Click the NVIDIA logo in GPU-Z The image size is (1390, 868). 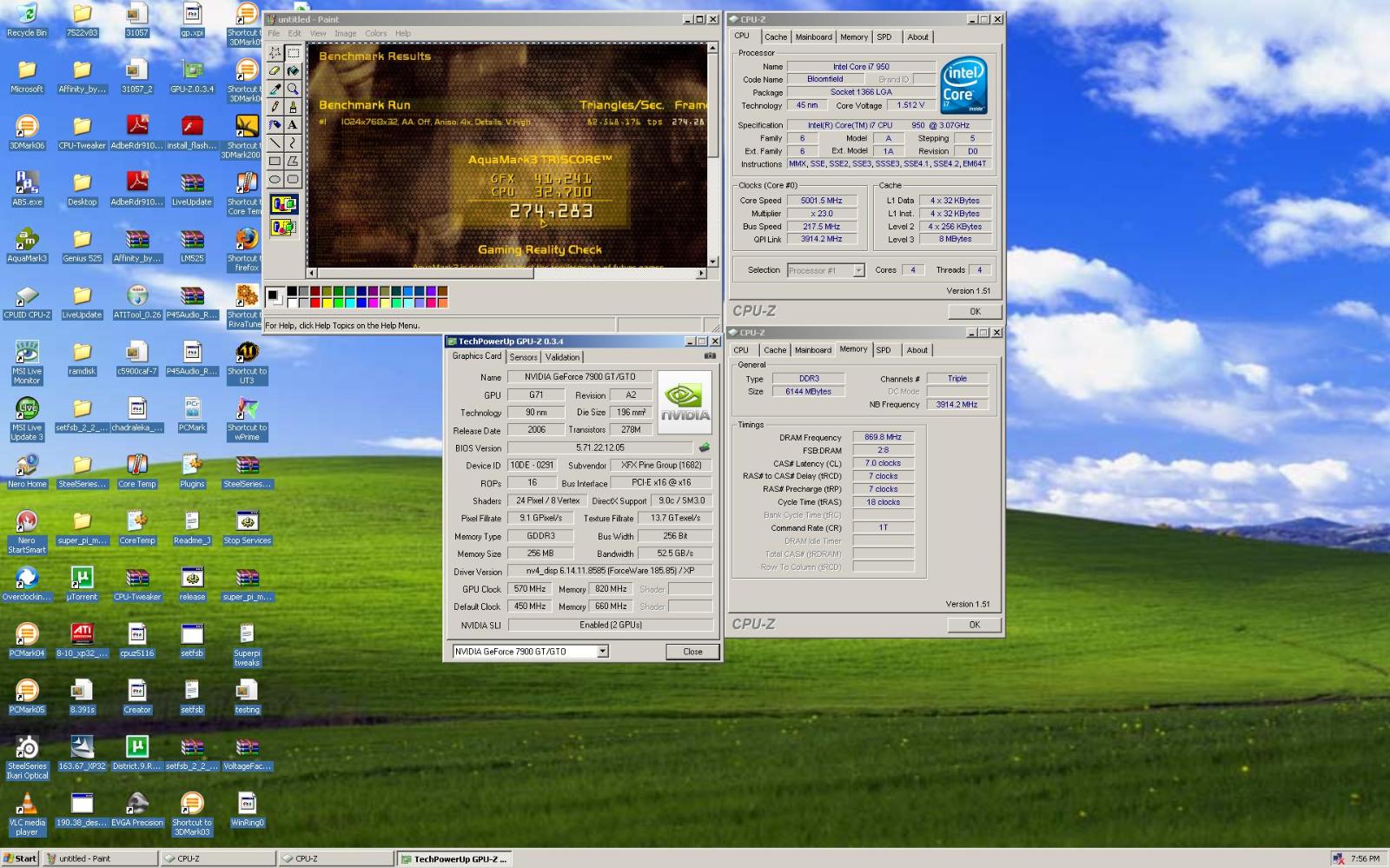(685, 403)
